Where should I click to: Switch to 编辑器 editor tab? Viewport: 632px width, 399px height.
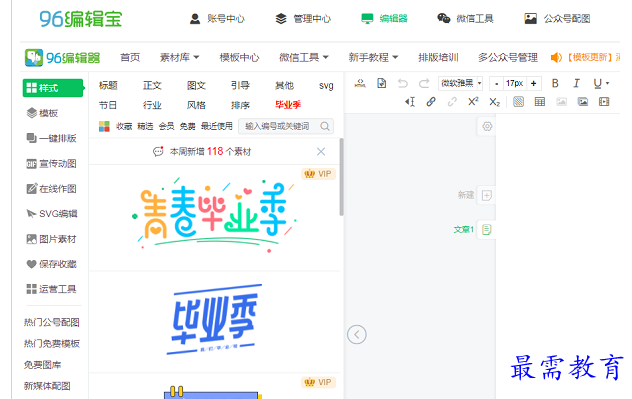pos(385,19)
